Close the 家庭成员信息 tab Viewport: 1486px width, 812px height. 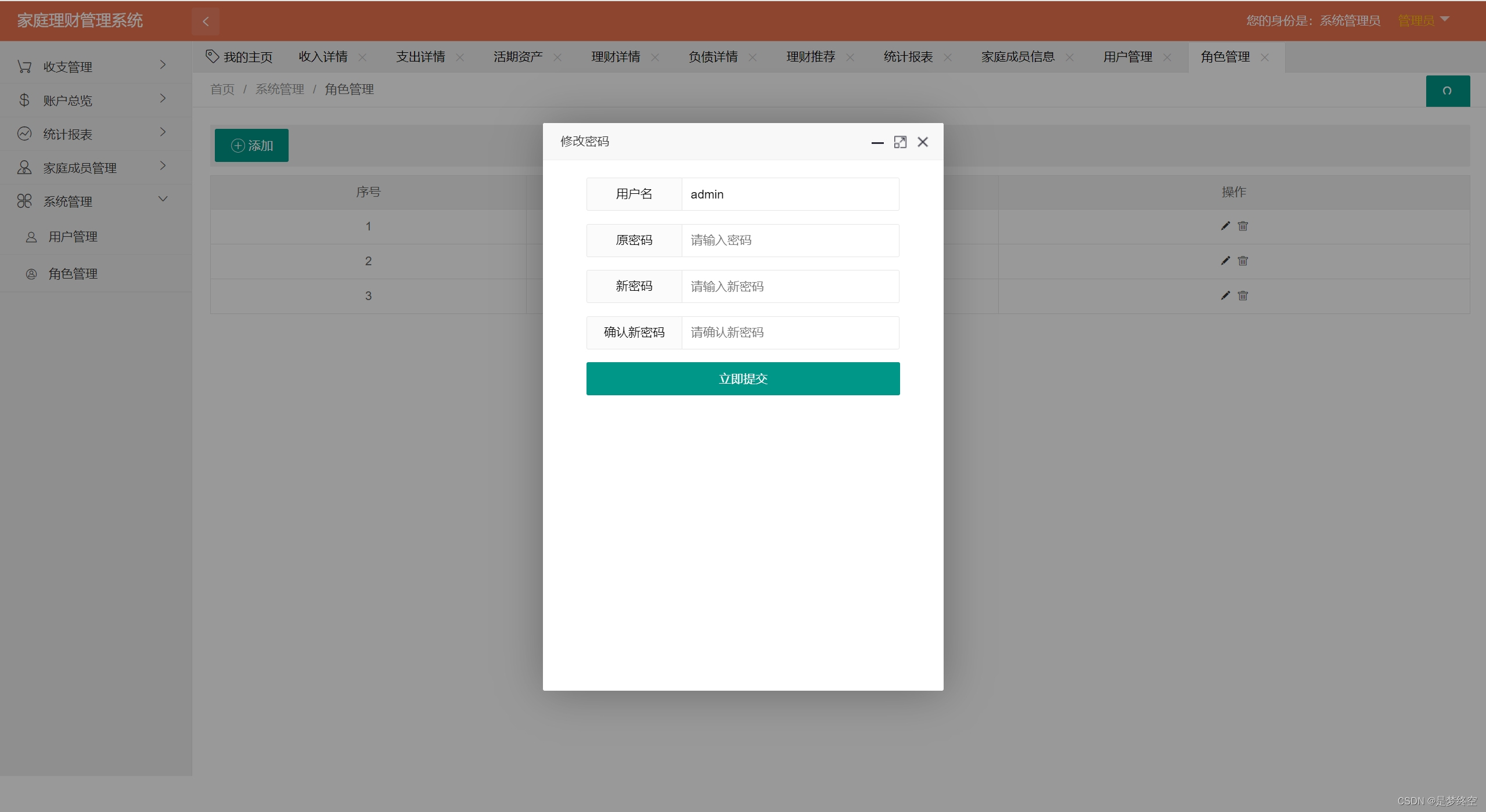pos(1070,57)
